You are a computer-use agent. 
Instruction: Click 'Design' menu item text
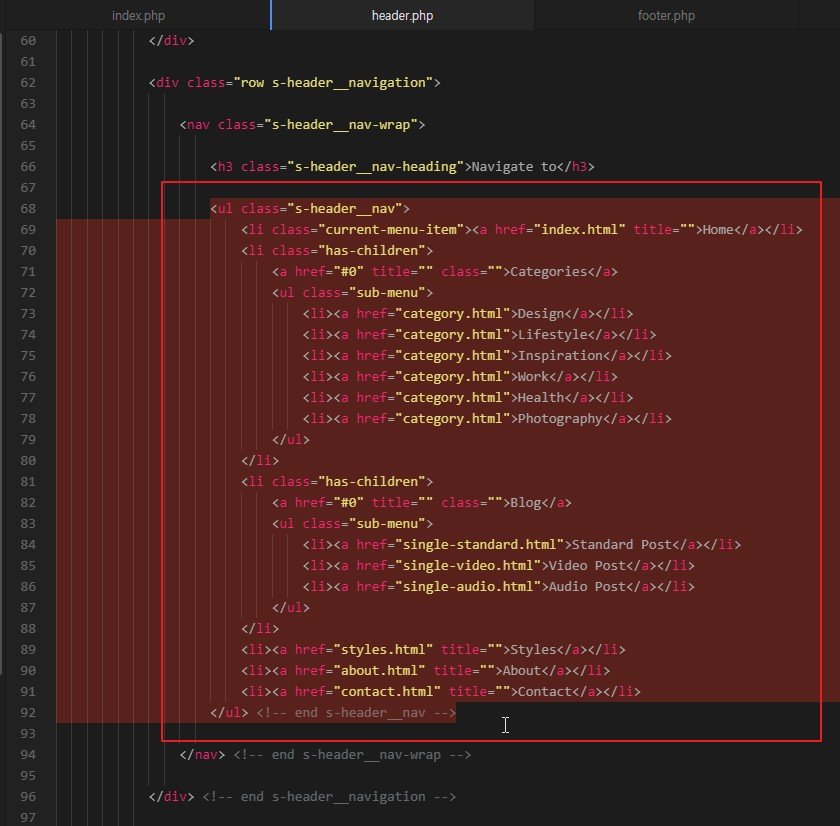point(541,314)
